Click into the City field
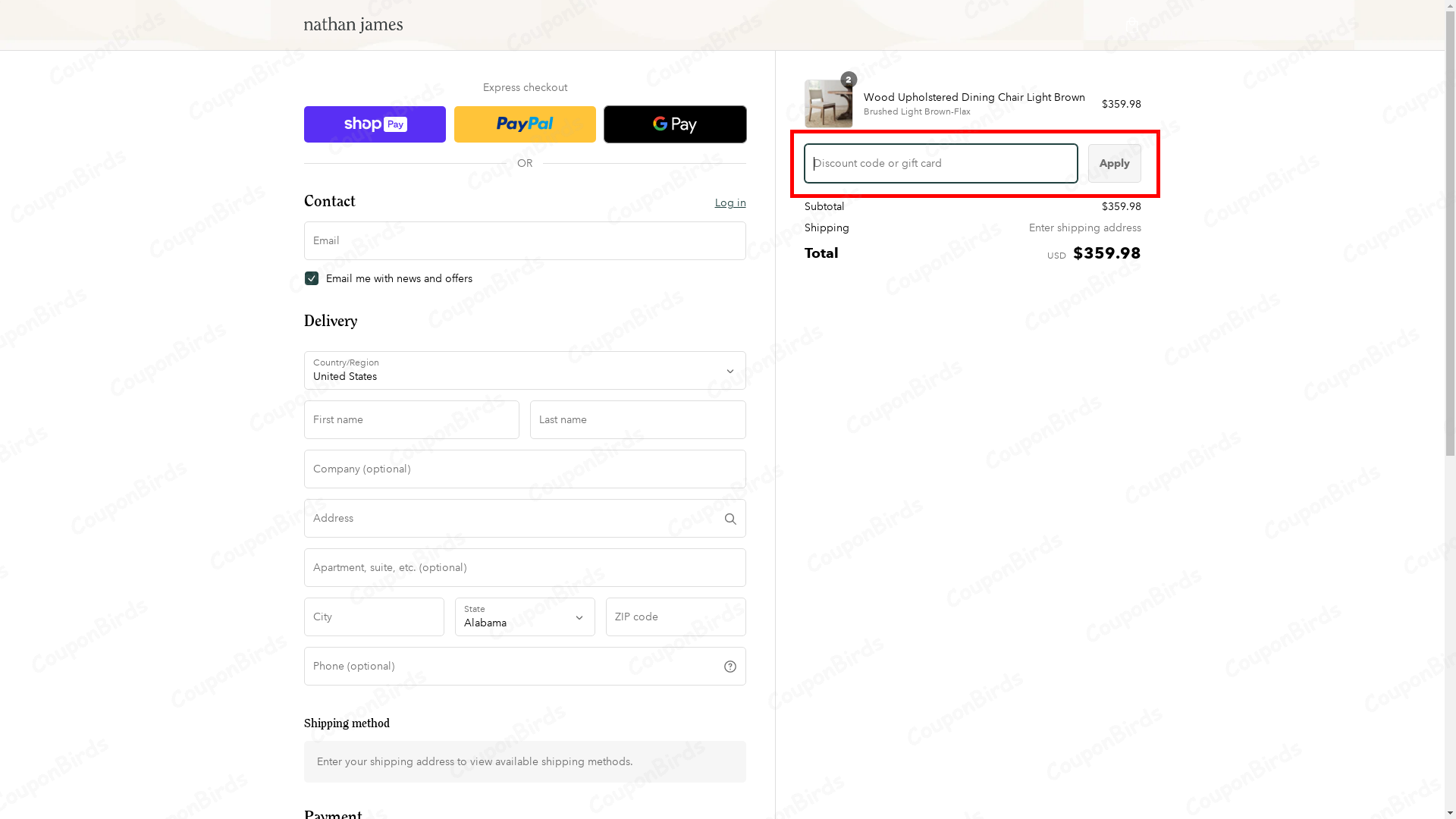The image size is (1456, 819). (374, 617)
